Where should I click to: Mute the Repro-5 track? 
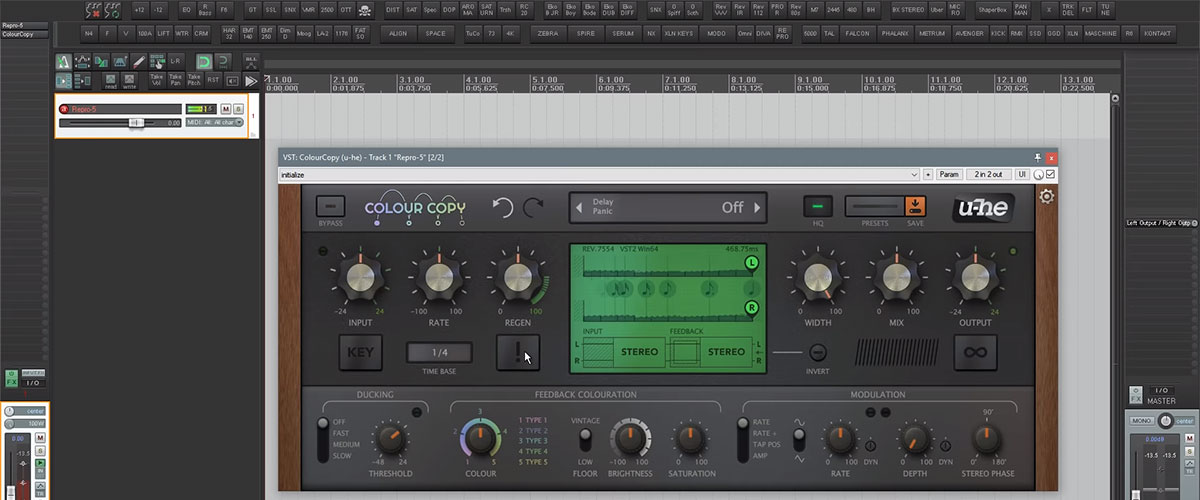[x=226, y=108]
